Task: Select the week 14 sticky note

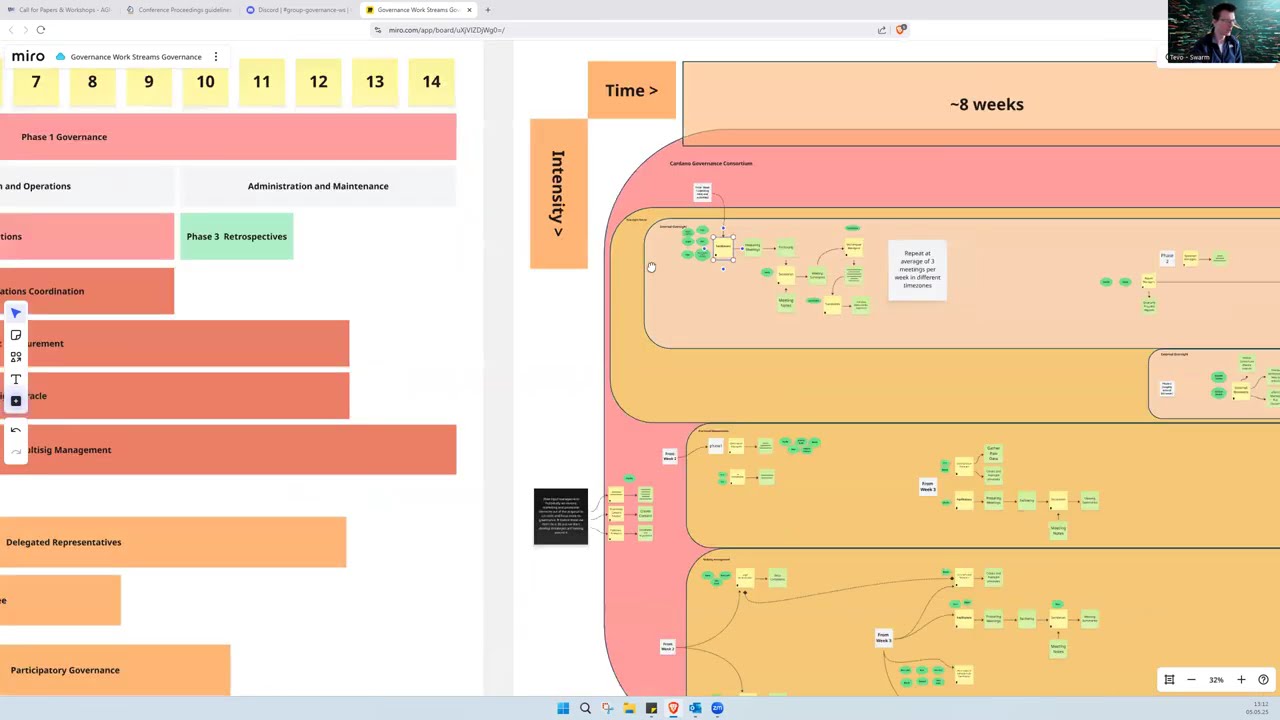Action: click(x=431, y=81)
